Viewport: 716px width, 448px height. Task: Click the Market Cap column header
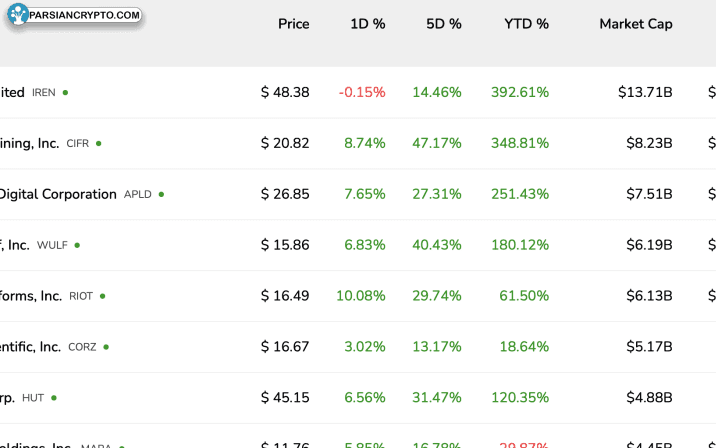coord(635,24)
